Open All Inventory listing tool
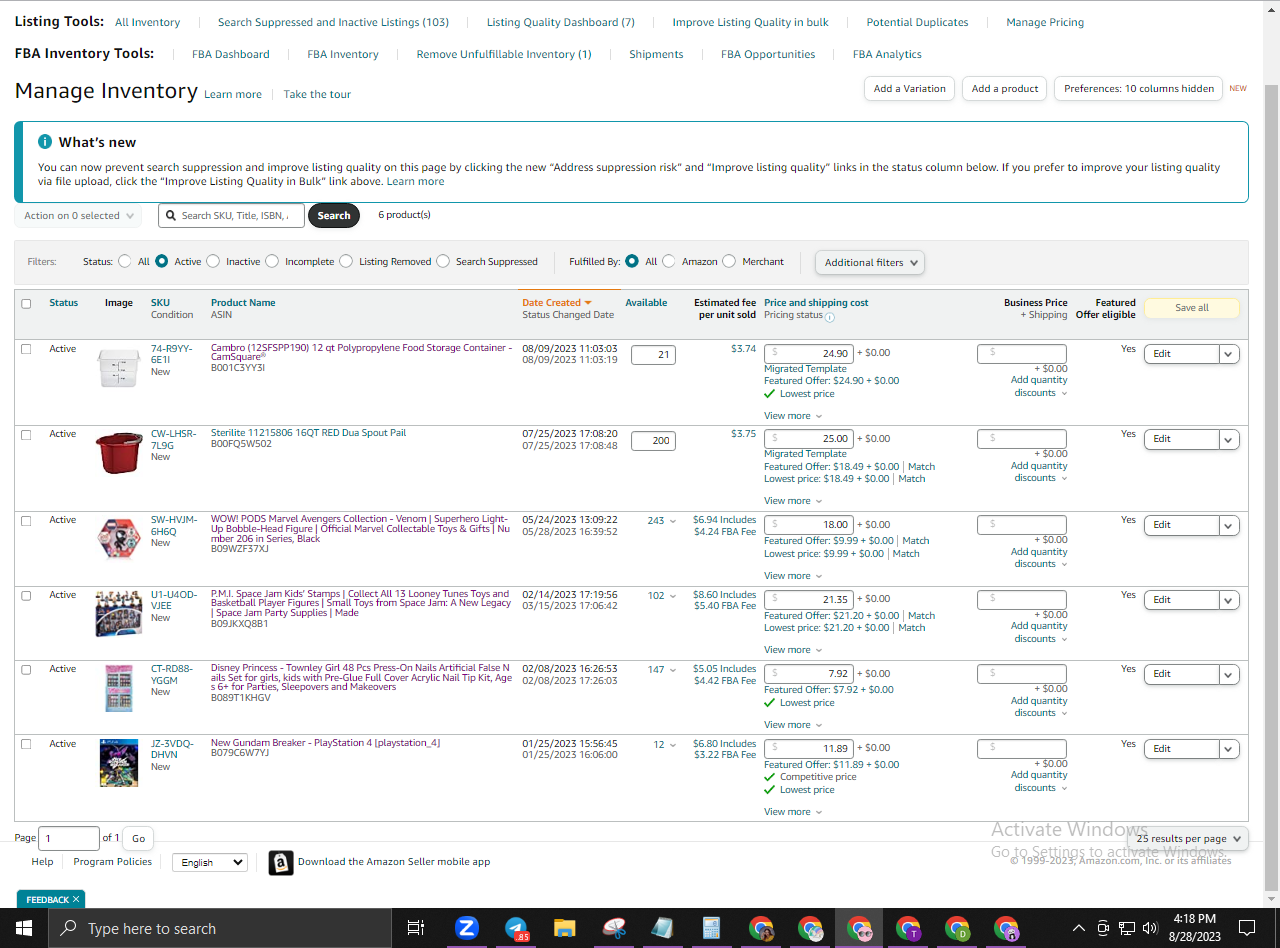This screenshot has width=1280, height=948. coord(148,22)
